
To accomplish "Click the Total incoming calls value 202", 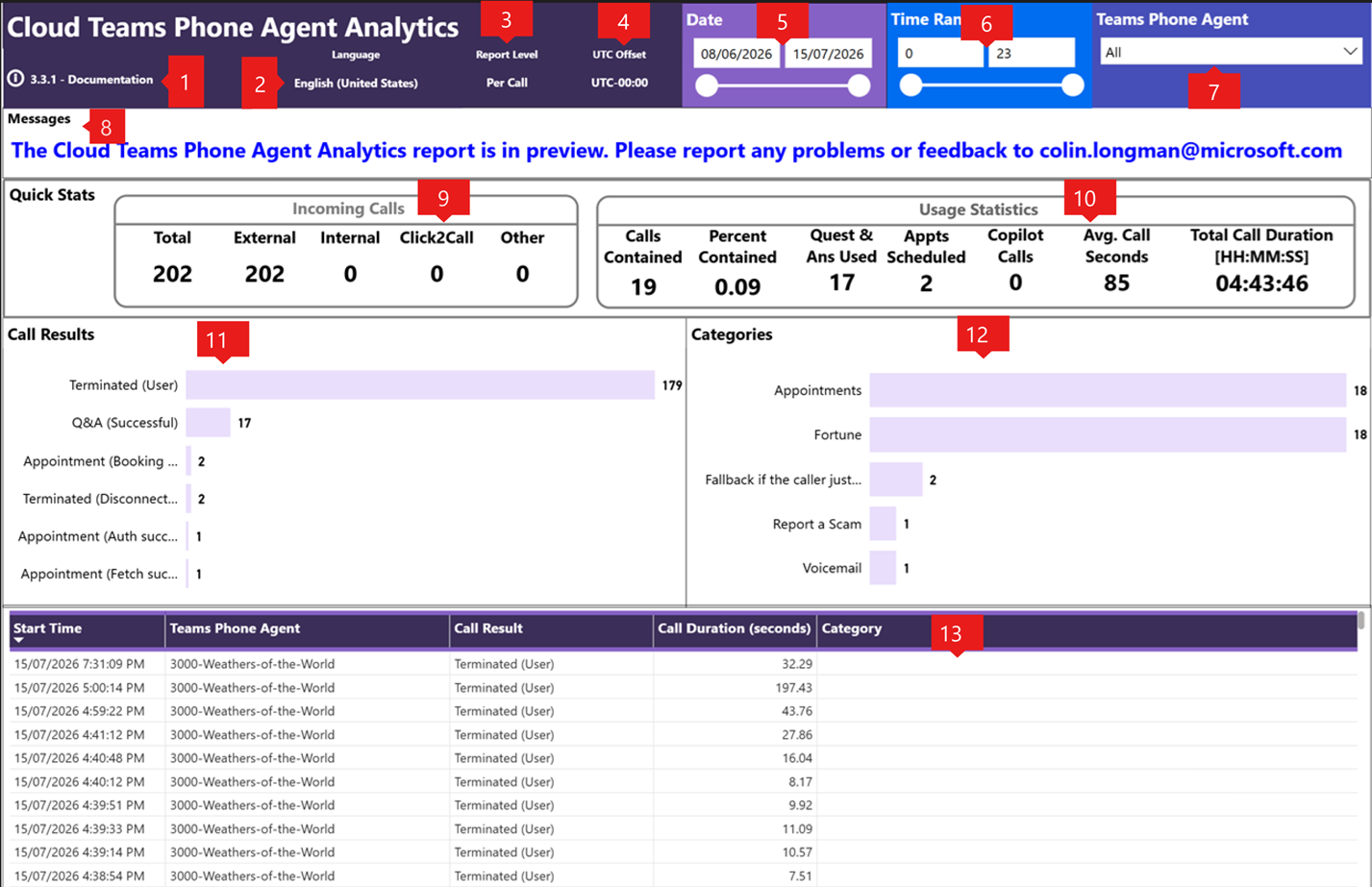I will click(x=172, y=274).
